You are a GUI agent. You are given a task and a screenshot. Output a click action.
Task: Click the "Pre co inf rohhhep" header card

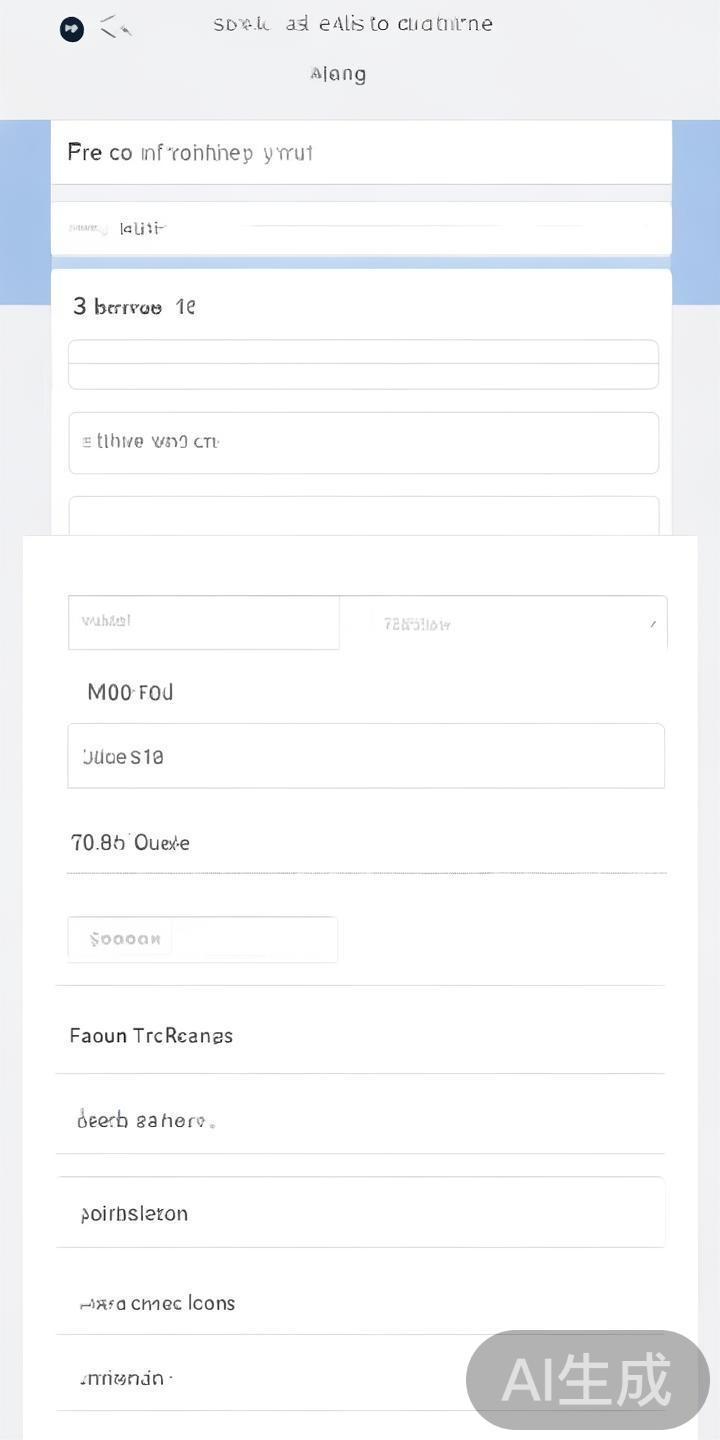360,152
